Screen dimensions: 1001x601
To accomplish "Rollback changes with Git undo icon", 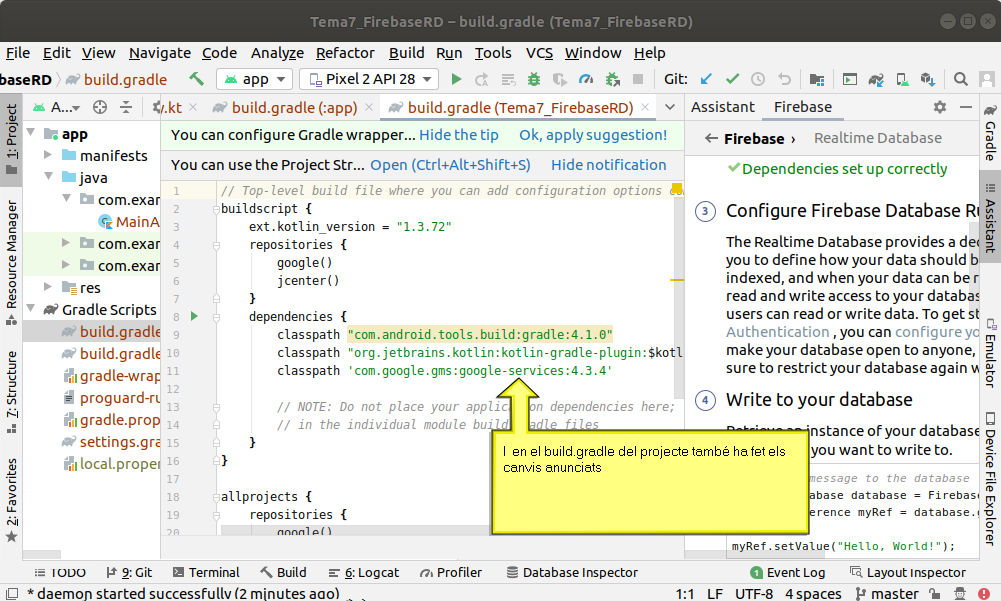I will tap(784, 79).
